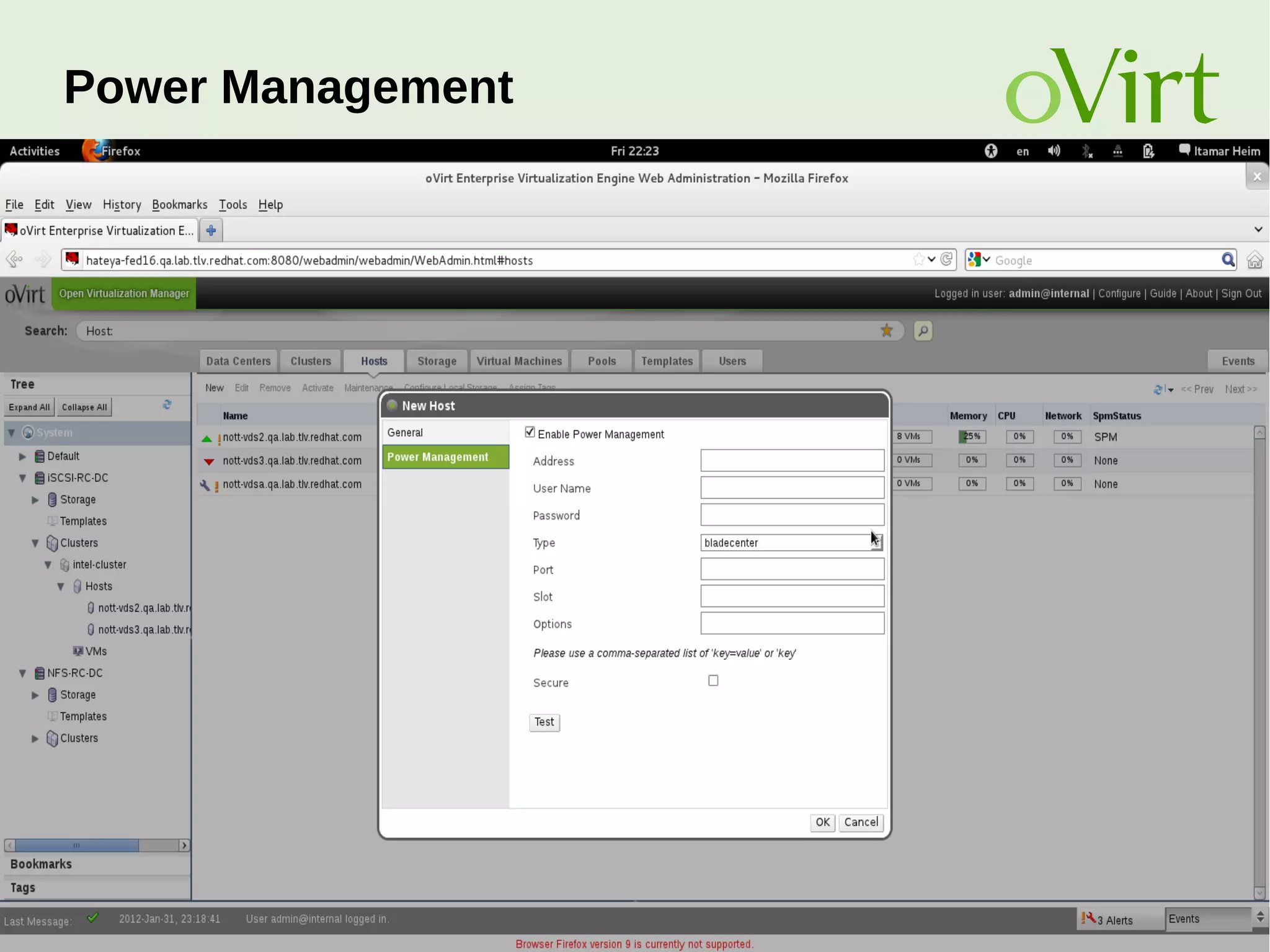Open the Bookmarks panel section
The height and width of the screenshot is (952, 1270).
(x=97, y=864)
